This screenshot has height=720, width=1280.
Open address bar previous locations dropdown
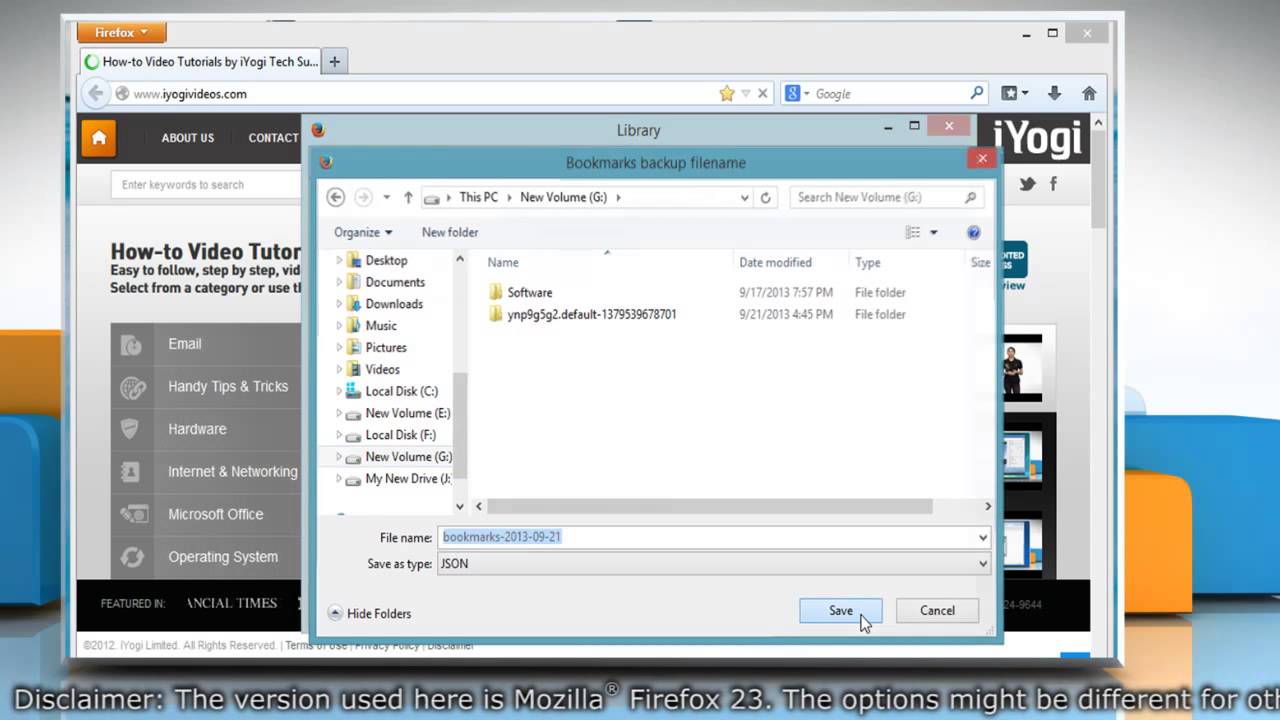(x=744, y=198)
